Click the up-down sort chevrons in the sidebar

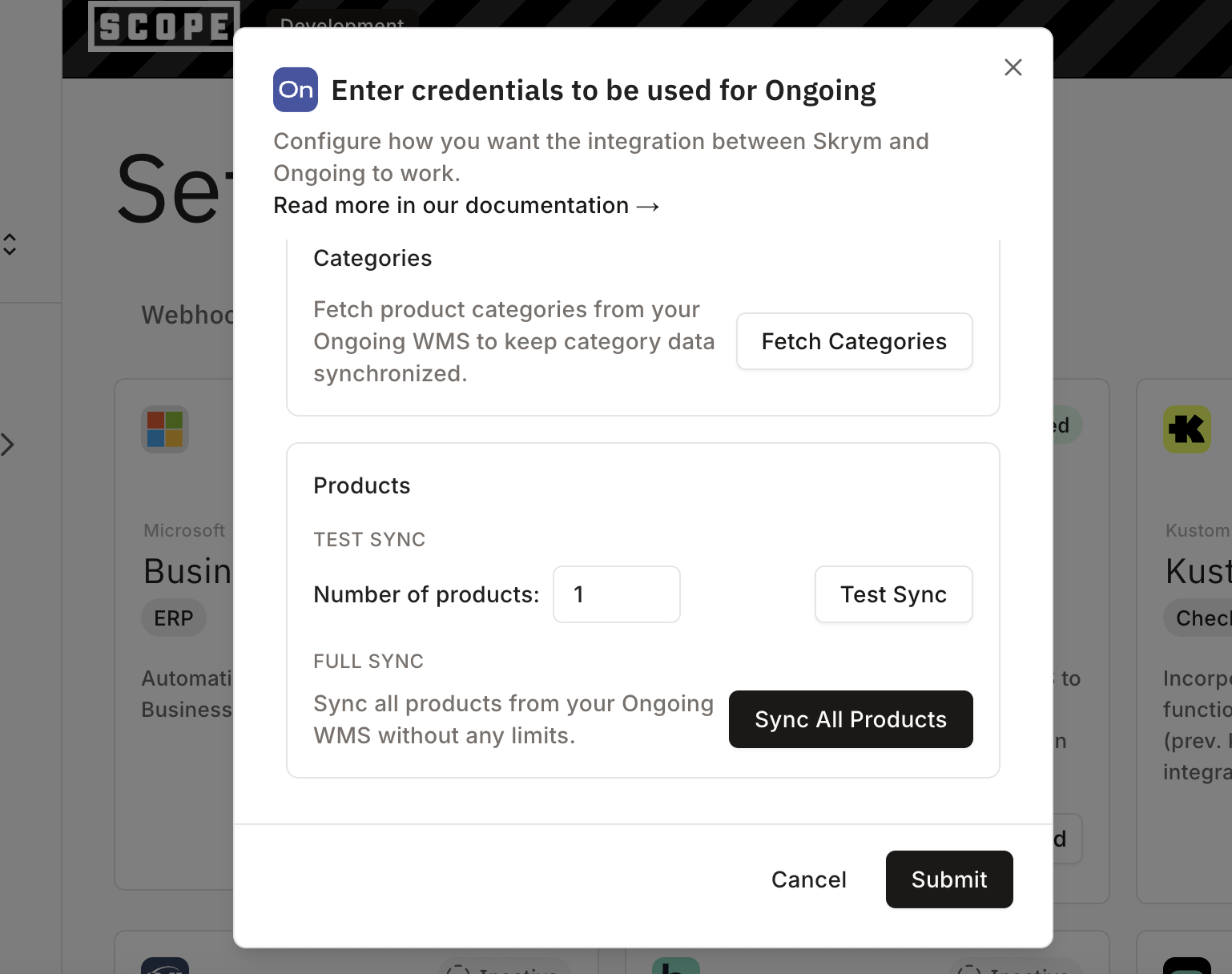[x=10, y=244]
